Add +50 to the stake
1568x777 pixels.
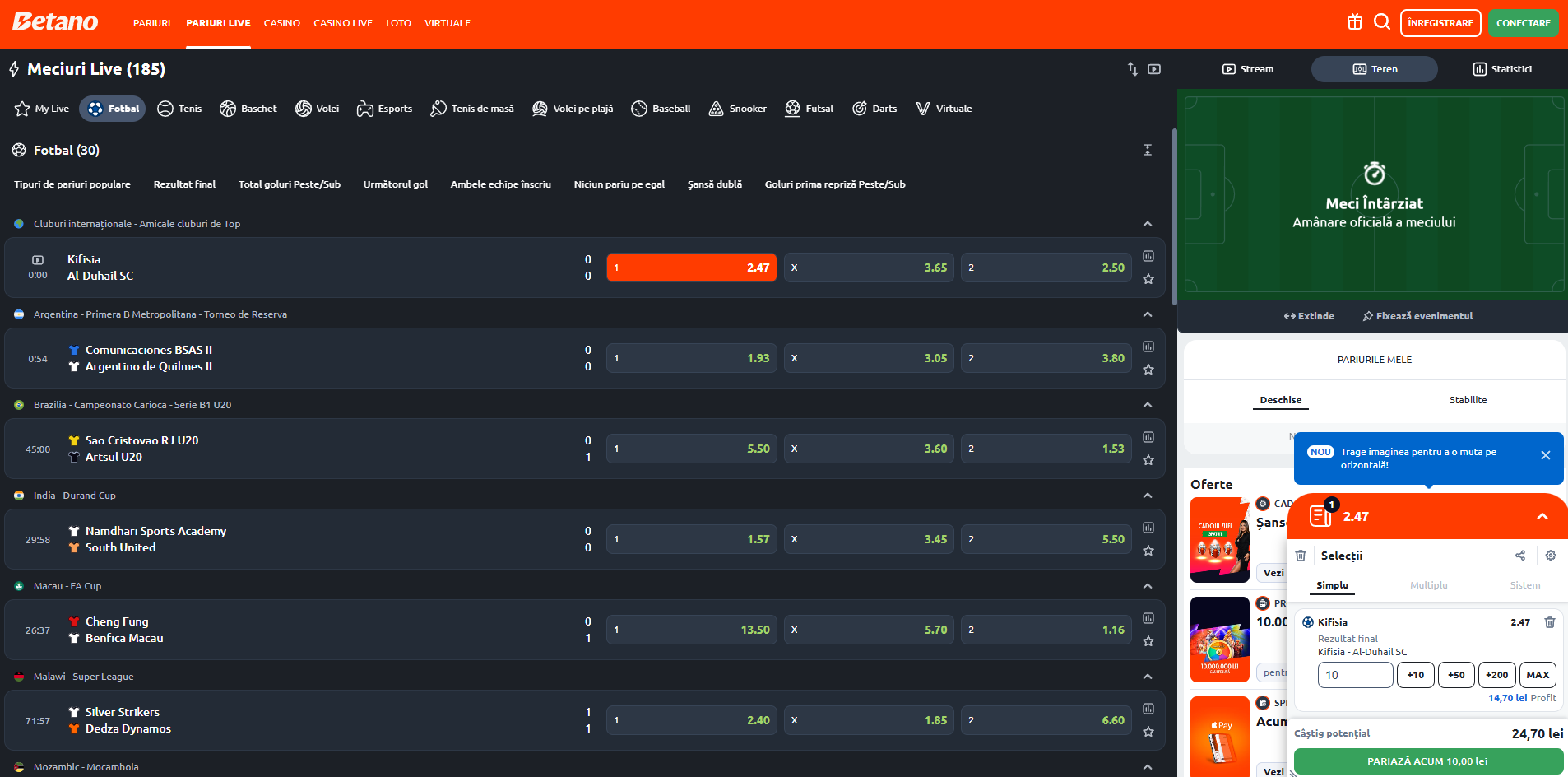[x=1456, y=675]
